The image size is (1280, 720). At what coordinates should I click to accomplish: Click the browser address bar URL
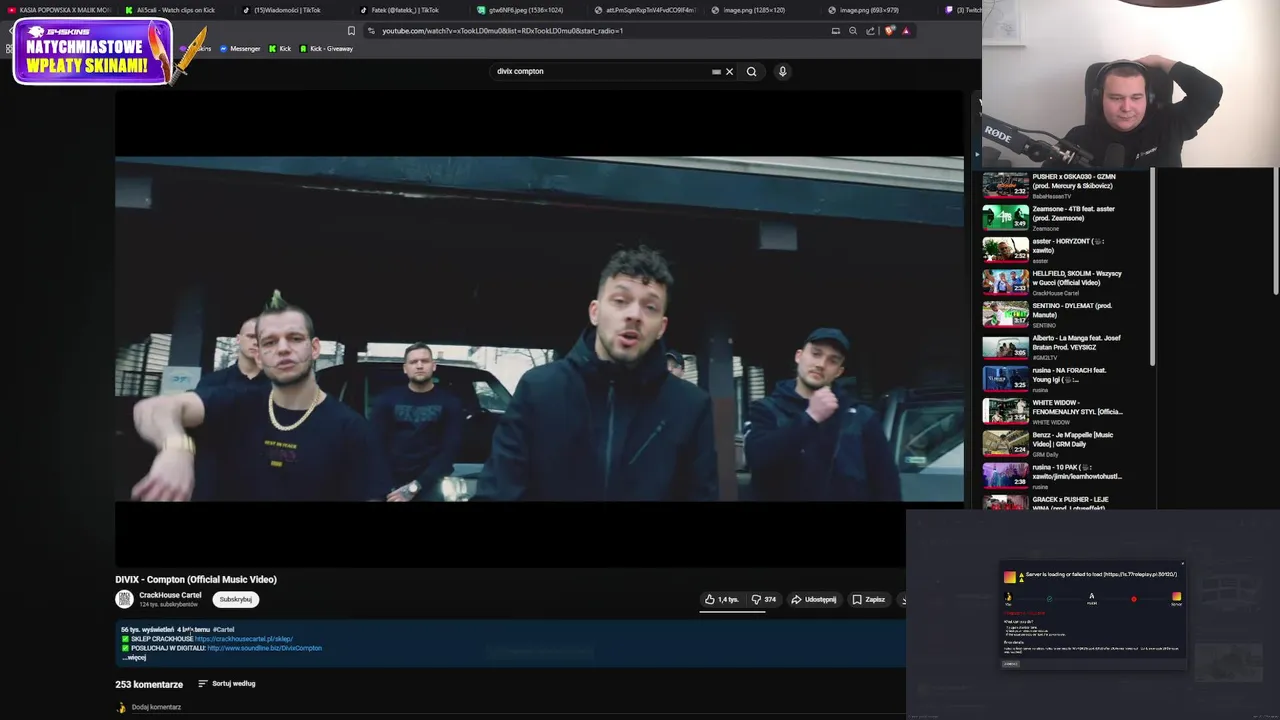[502, 31]
